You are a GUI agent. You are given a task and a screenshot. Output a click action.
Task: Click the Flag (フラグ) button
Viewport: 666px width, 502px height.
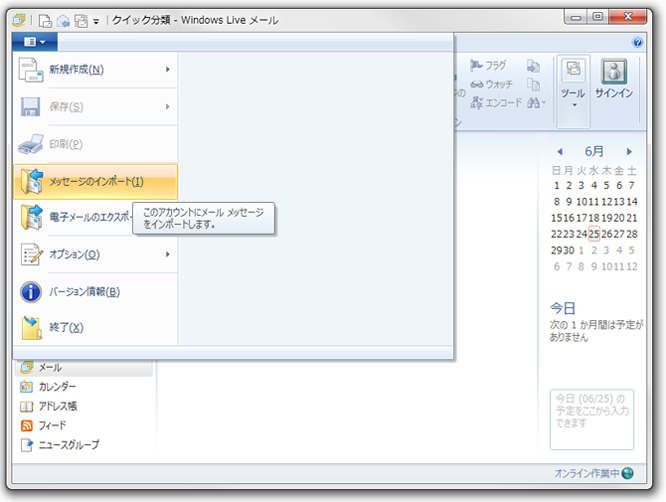pos(488,65)
